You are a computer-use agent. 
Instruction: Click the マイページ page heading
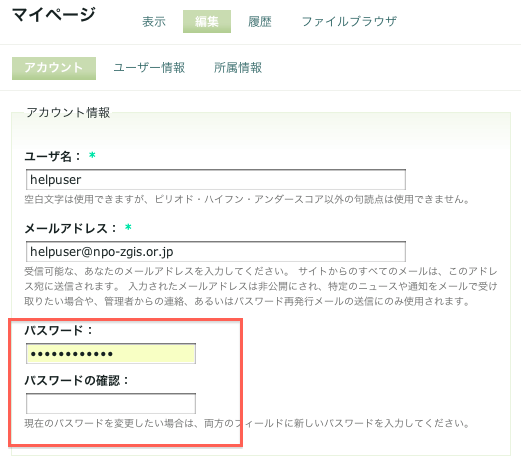click(54, 15)
